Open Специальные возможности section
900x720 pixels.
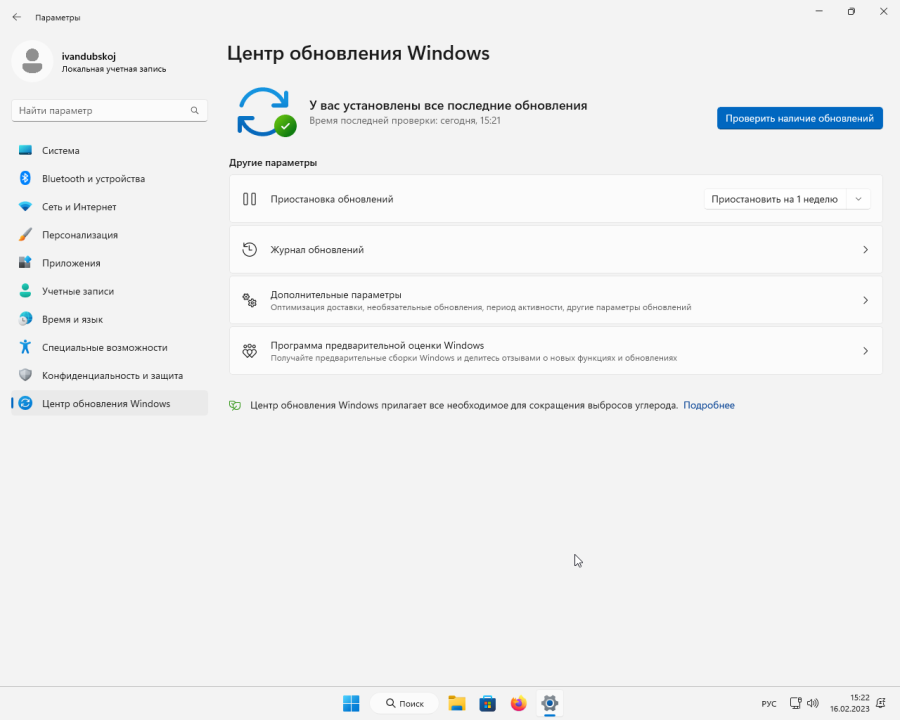[110, 347]
